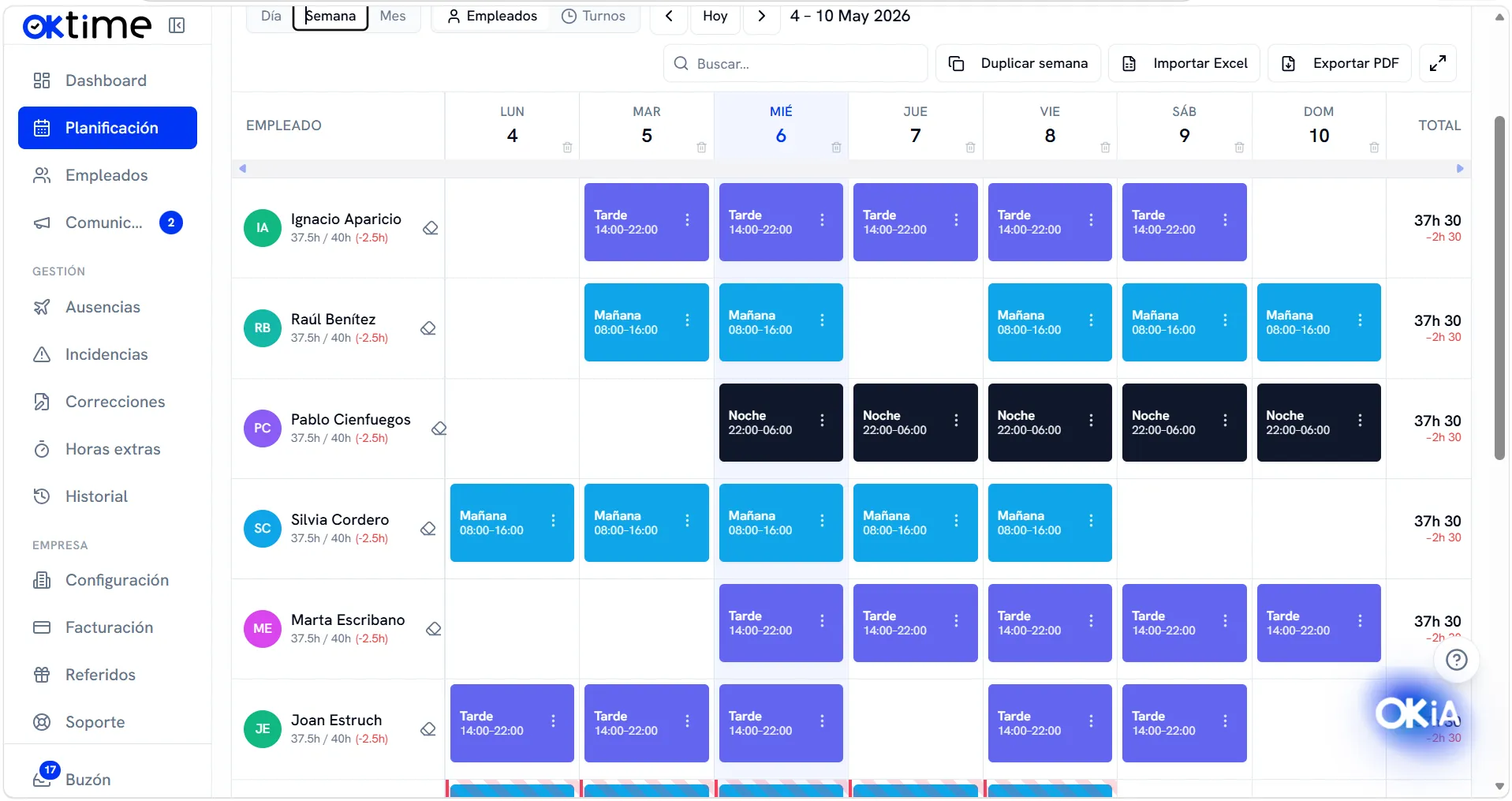This screenshot has width=1512, height=801.
Task: Open menu on Joan's Saturday Tarde shift
Action: 1225,721
